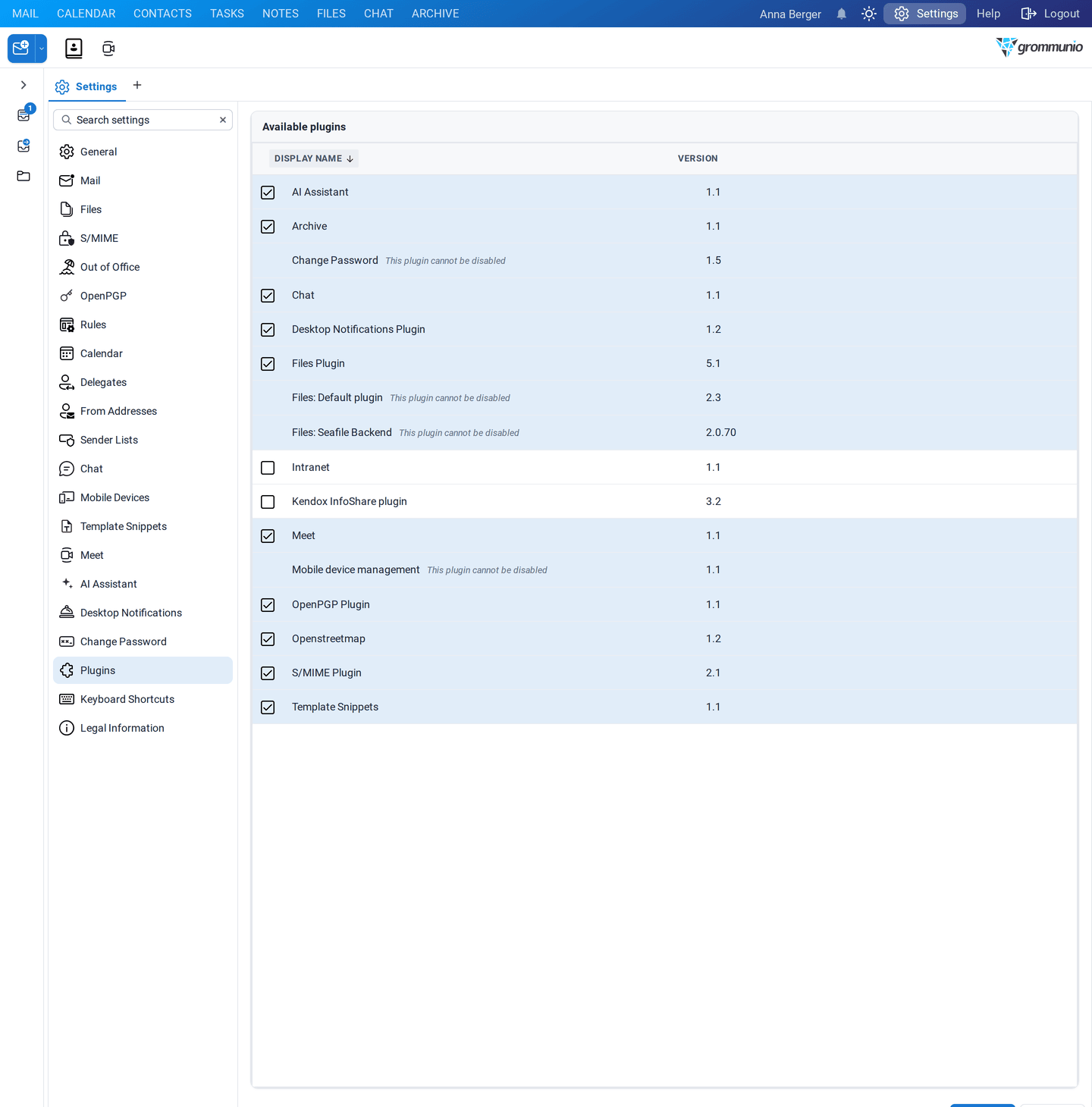Screen dimensions: 1092x1107
Task: Sort plugins by Display Name column
Action: (314, 158)
